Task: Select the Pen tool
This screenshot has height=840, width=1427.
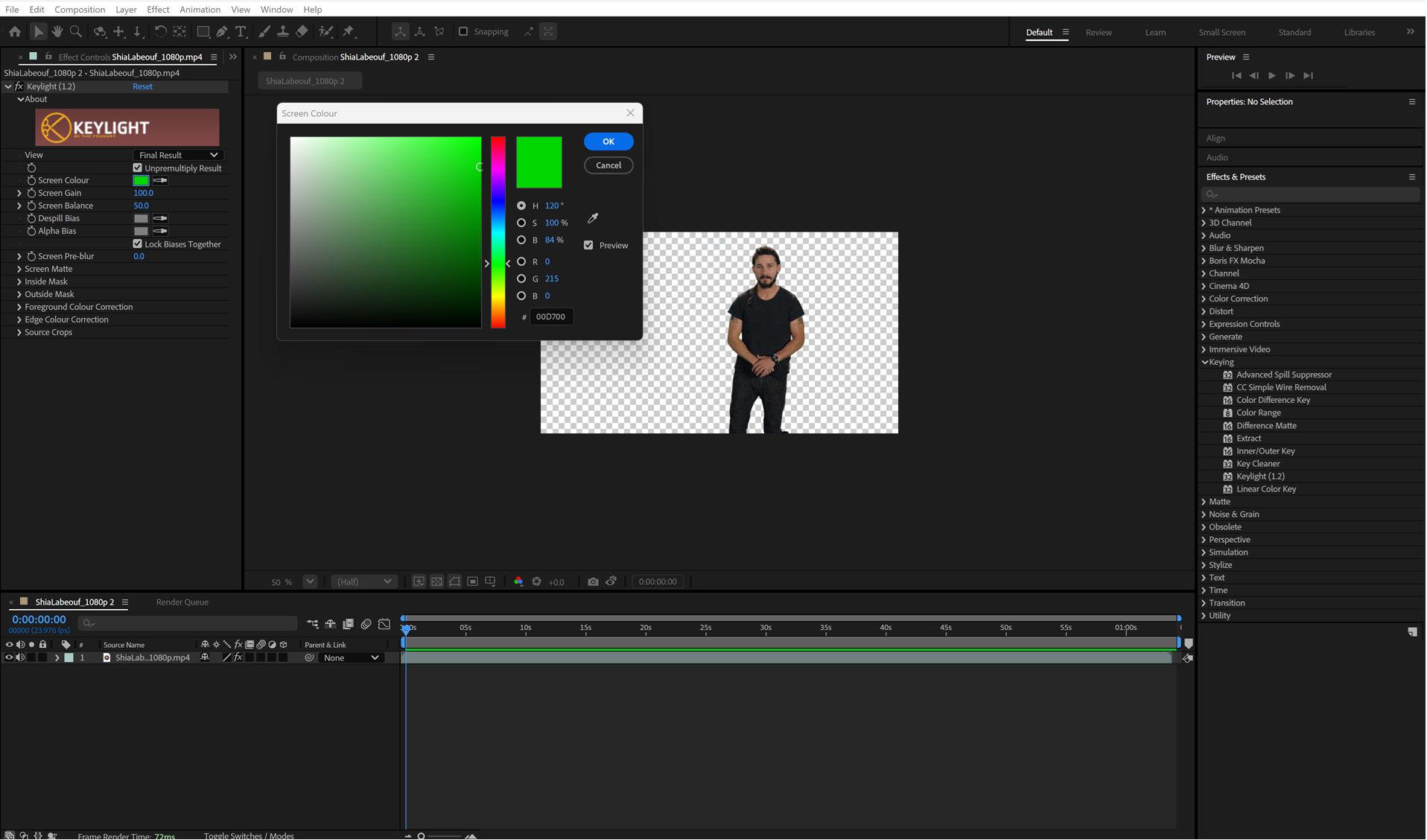Action: [x=222, y=31]
